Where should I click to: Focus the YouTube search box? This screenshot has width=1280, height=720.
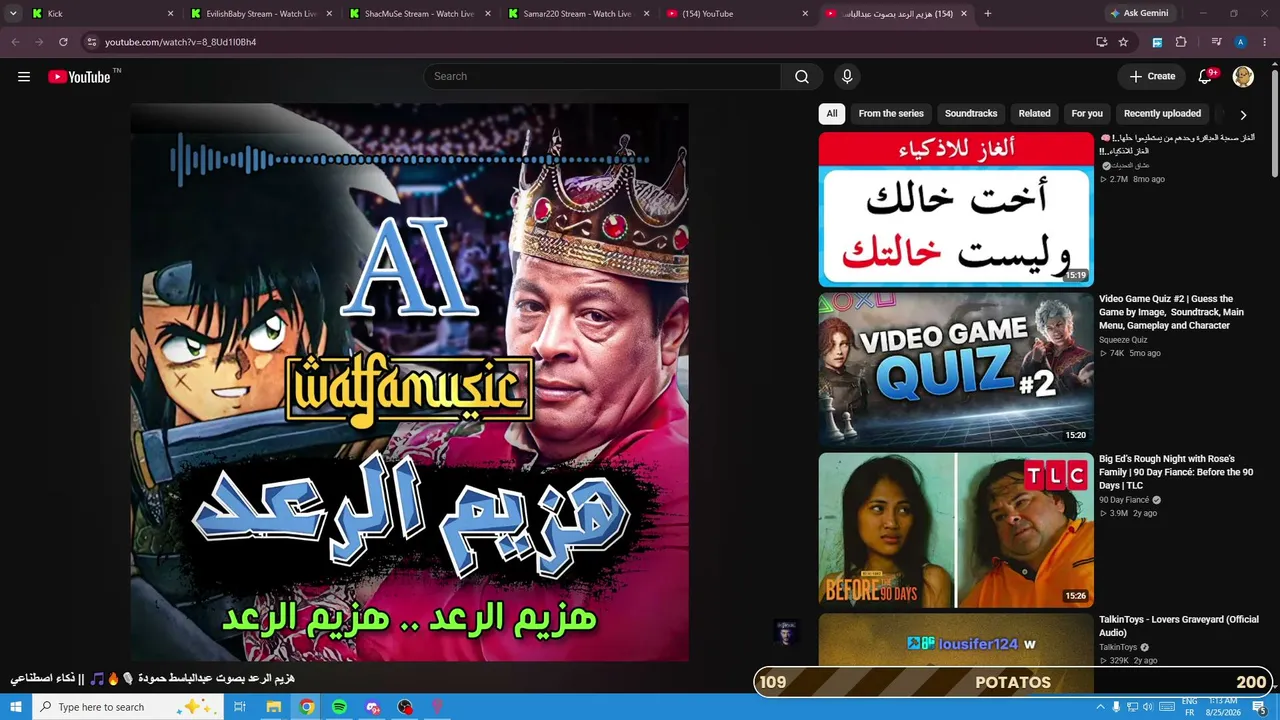coord(602,76)
